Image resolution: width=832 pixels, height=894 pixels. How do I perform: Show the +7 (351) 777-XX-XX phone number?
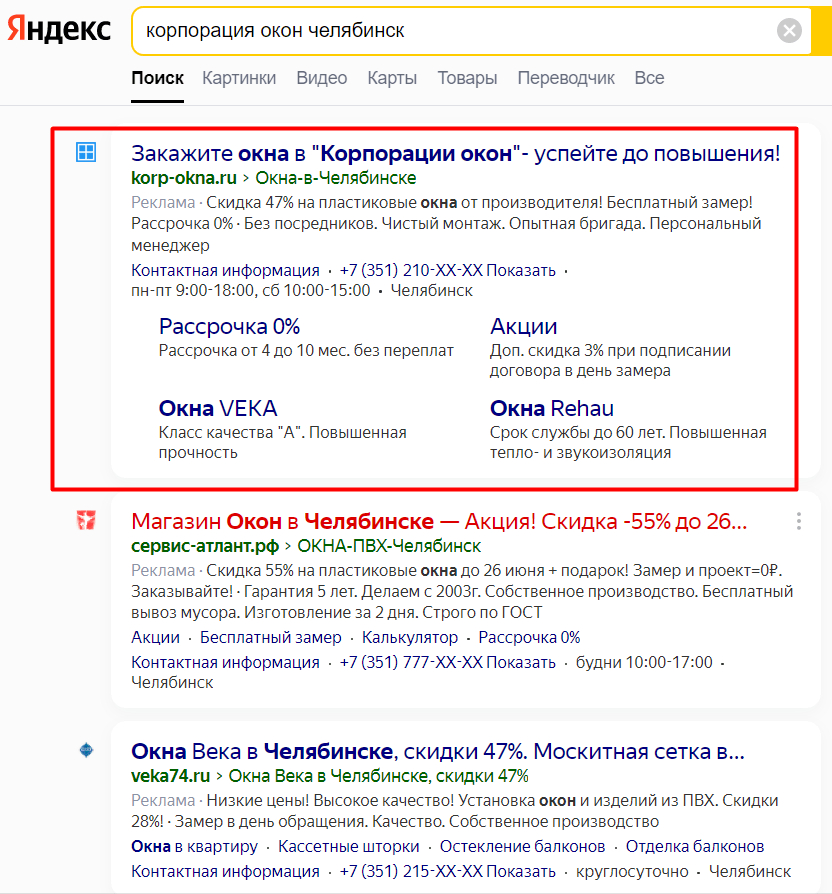click(x=448, y=663)
